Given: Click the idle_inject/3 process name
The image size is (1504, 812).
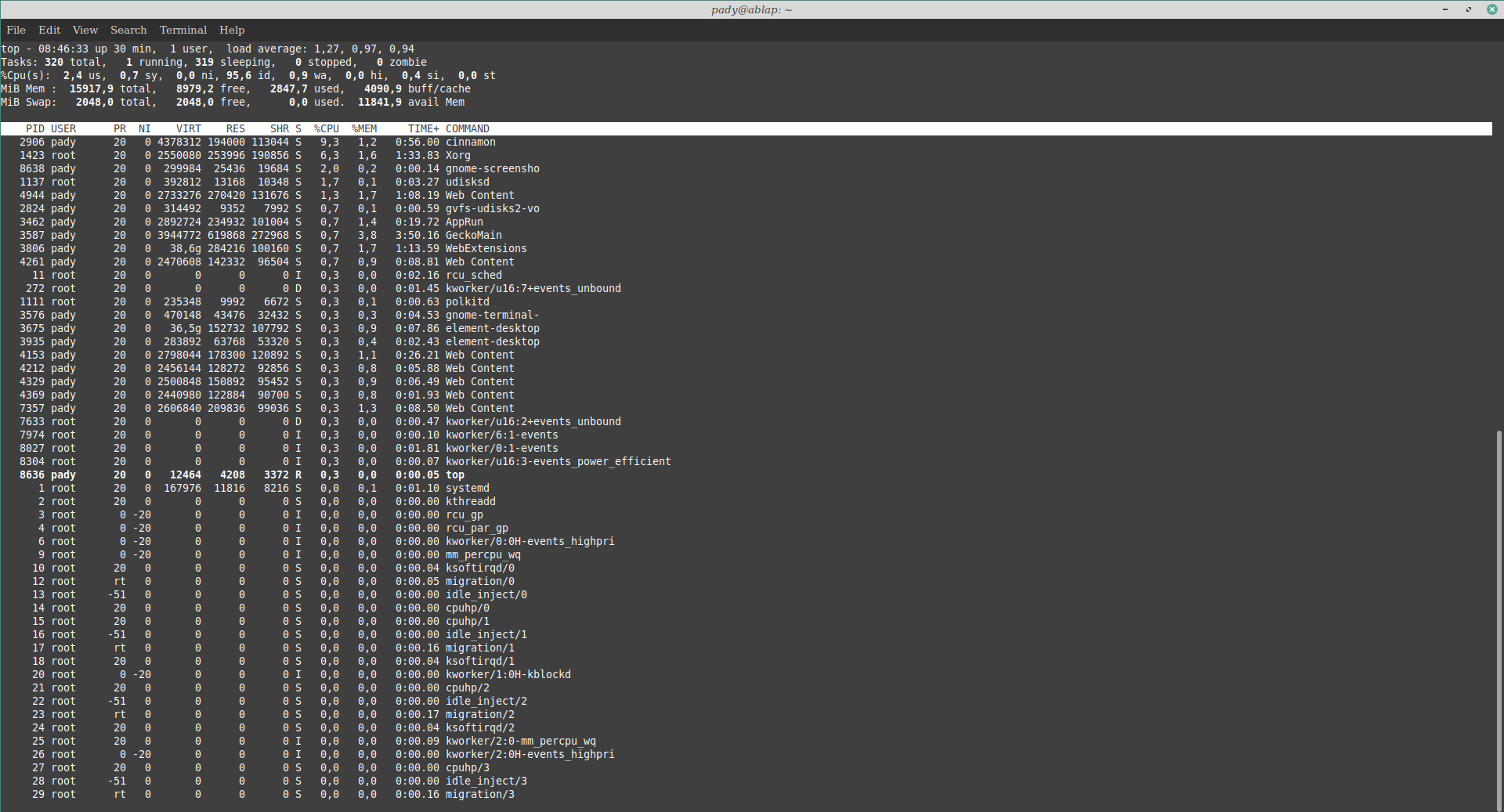Looking at the screenshot, I should (x=486, y=781).
